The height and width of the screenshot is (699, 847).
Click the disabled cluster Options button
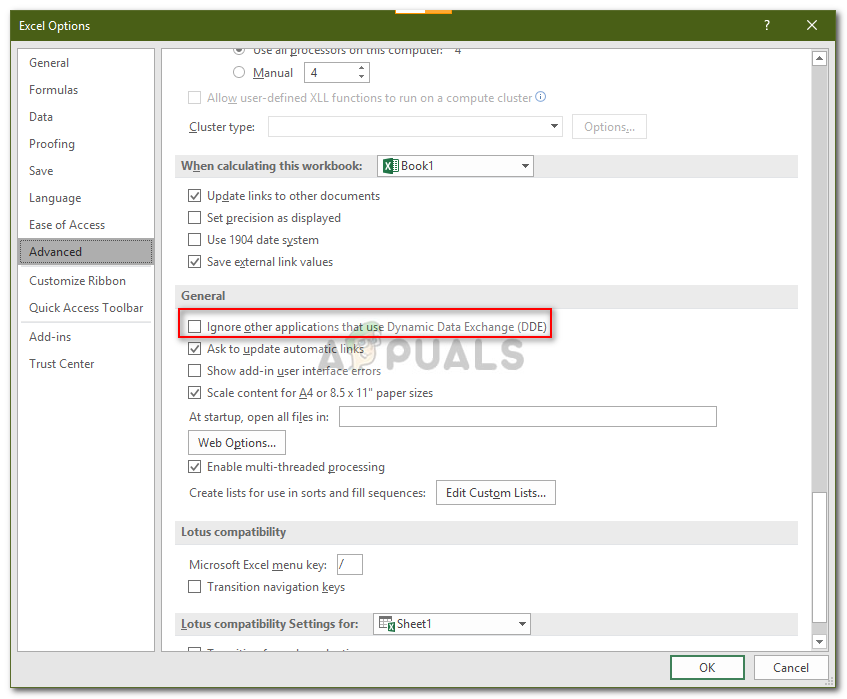(x=609, y=126)
